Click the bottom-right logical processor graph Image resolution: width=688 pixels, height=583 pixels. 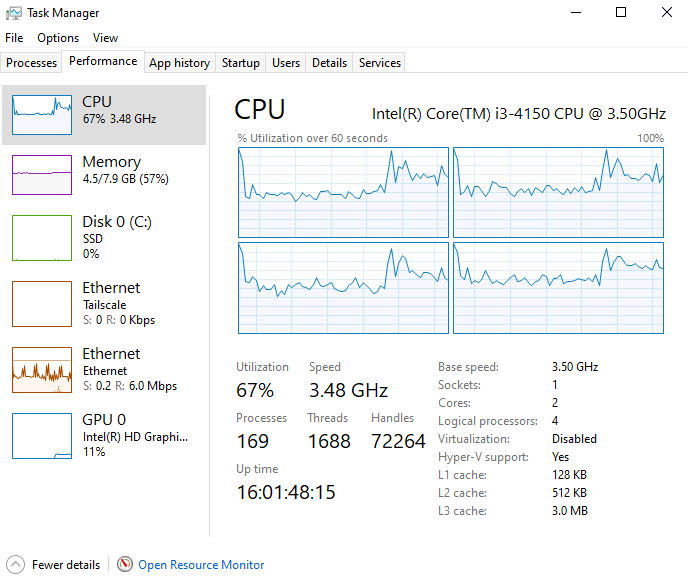coord(558,288)
